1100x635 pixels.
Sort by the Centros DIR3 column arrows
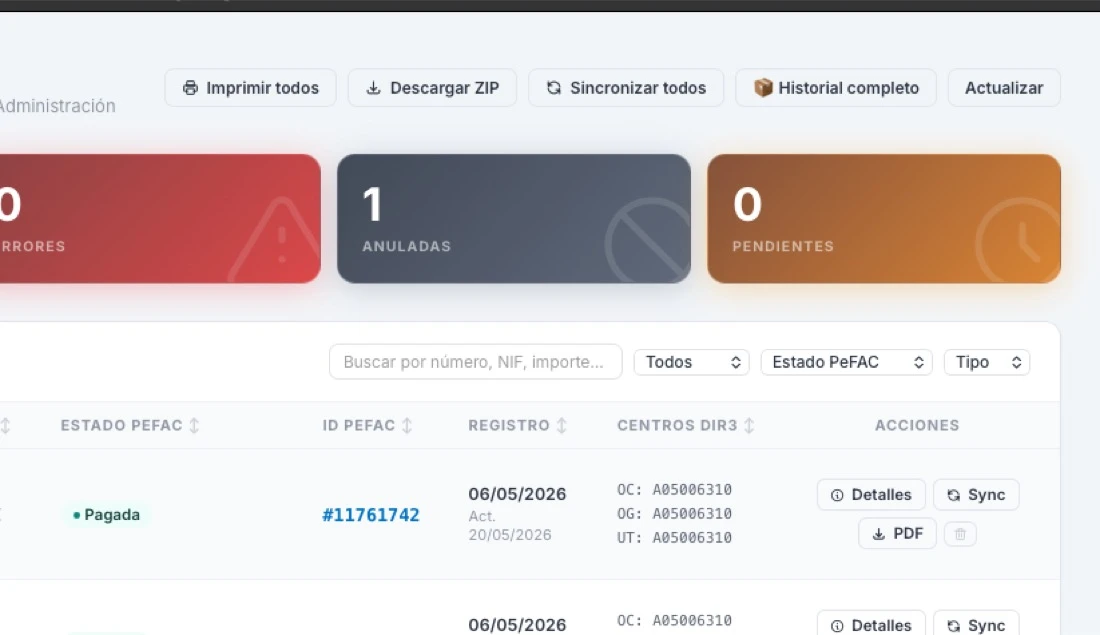click(x=749, y=425)
